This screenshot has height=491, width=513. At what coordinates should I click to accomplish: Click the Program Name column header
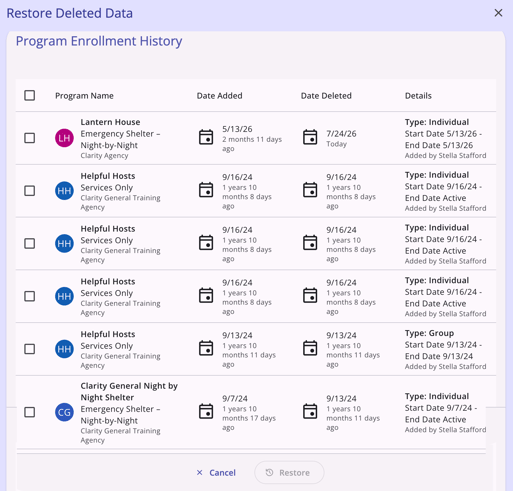tap(84, 96)
